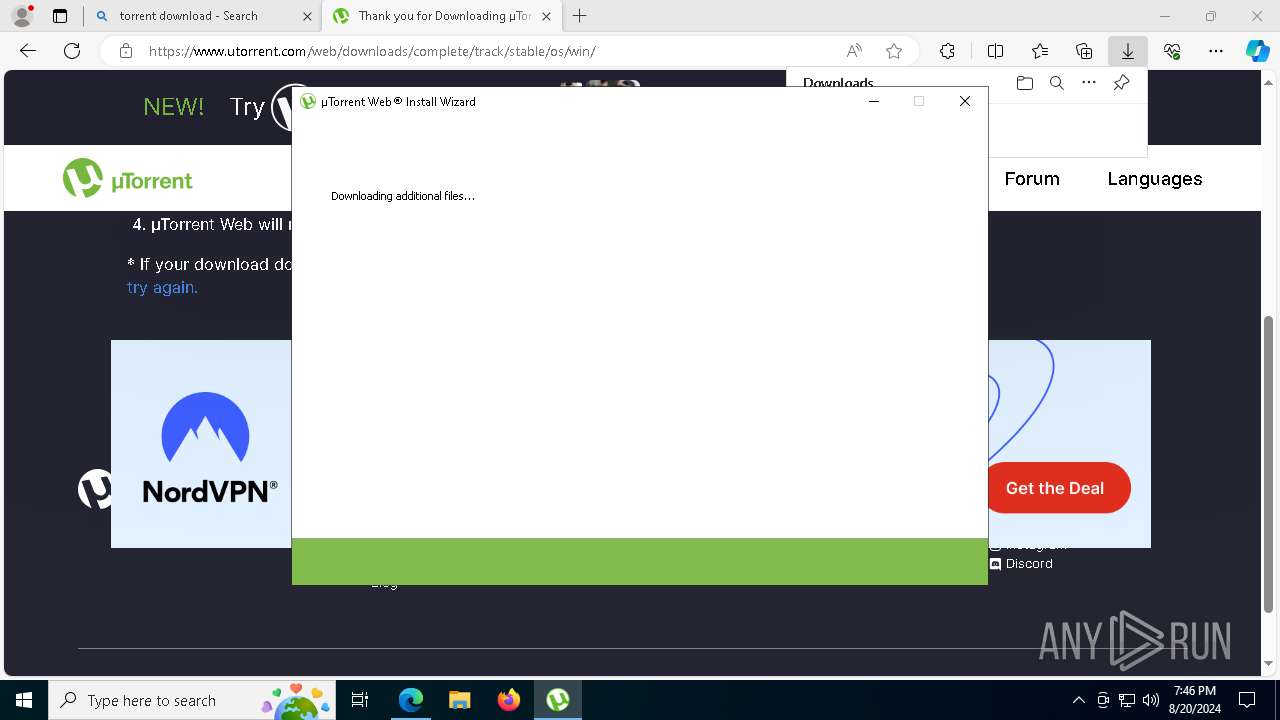Open Browser essentials heart icon
Screen dimensions: 1280x720
pos(1172,51)
